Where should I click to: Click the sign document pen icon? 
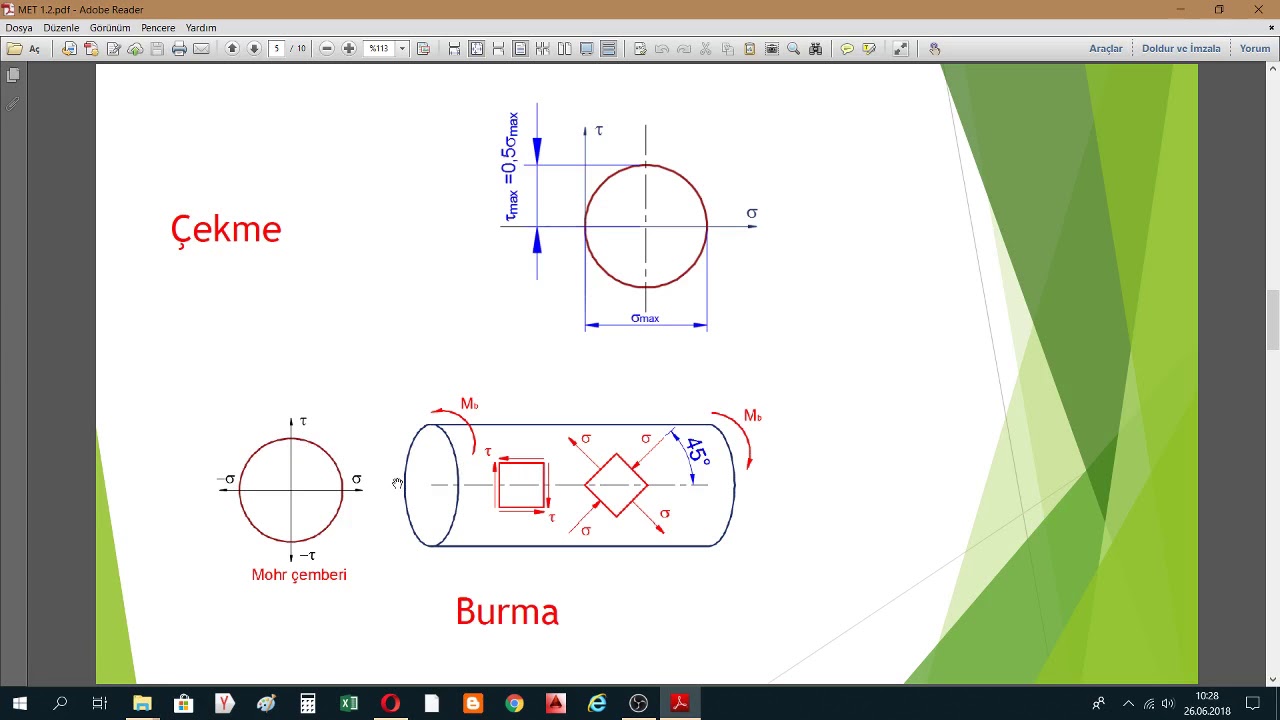click(113, 48)
